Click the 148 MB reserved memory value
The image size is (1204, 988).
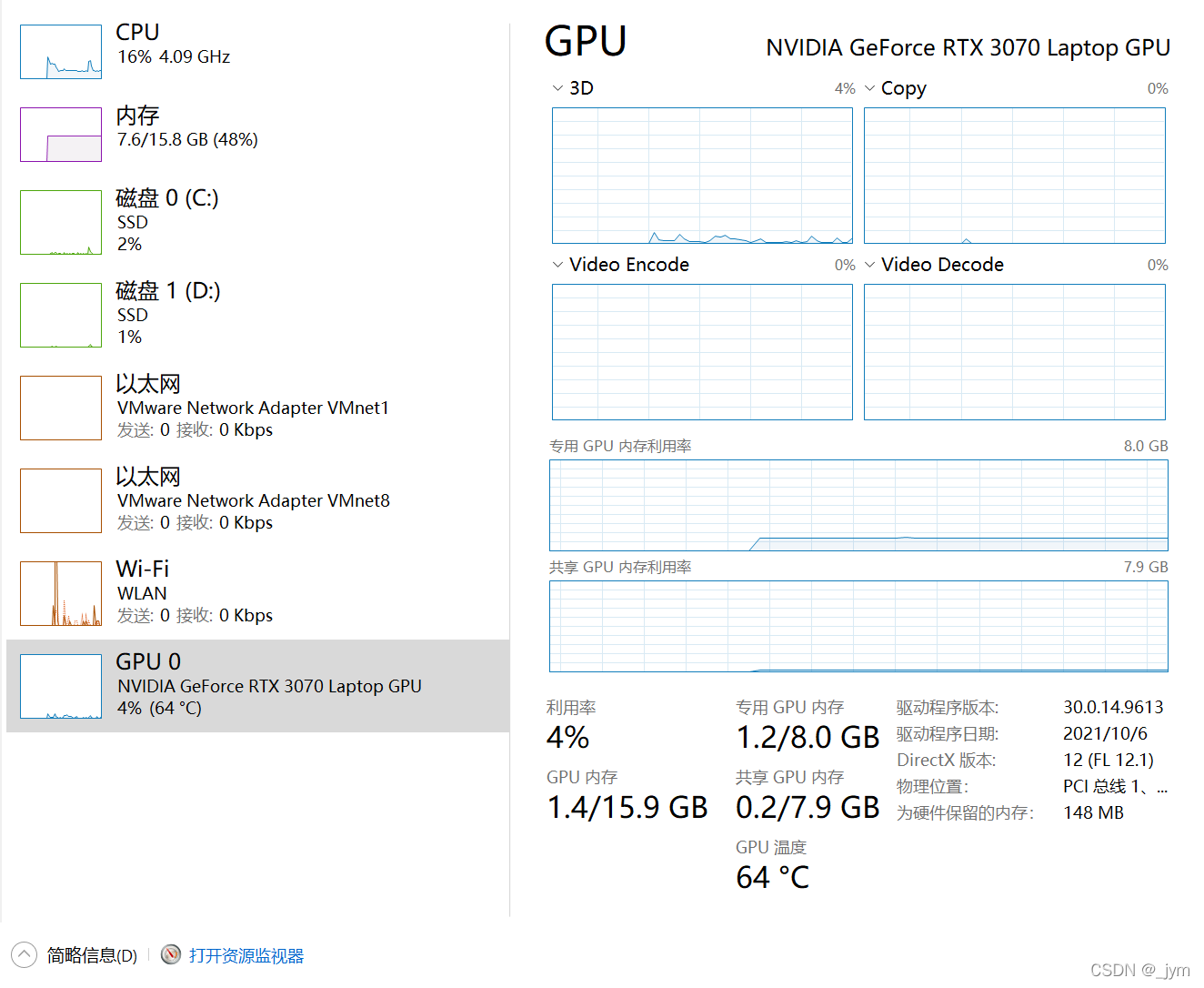coord(1093,812)
